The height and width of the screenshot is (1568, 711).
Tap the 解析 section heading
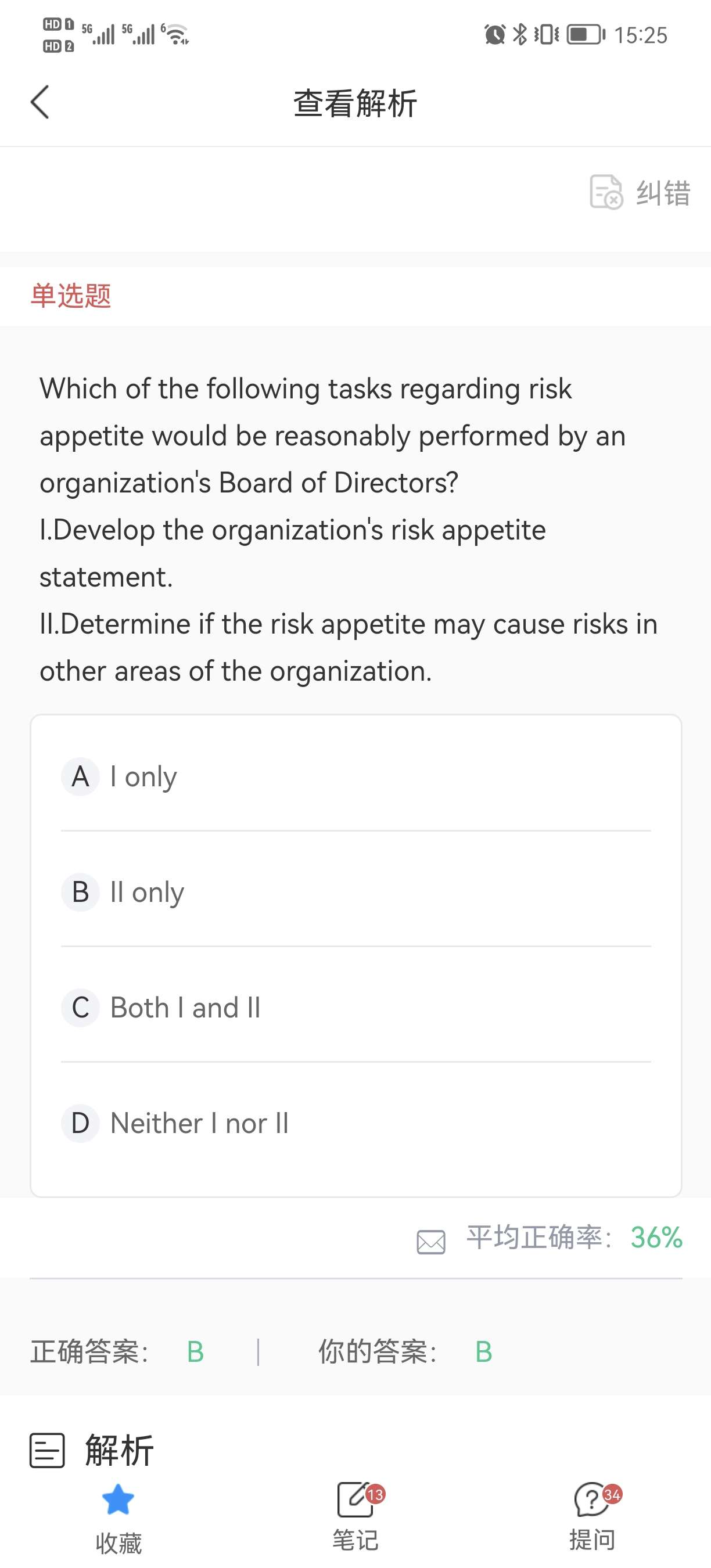click(x=119, y=1451)
